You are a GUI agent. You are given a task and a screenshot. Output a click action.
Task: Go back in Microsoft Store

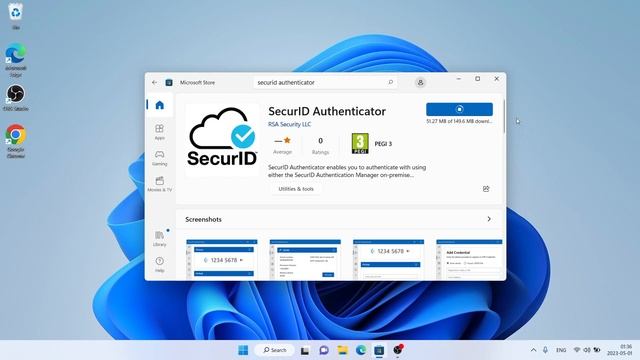coord(154,82)
